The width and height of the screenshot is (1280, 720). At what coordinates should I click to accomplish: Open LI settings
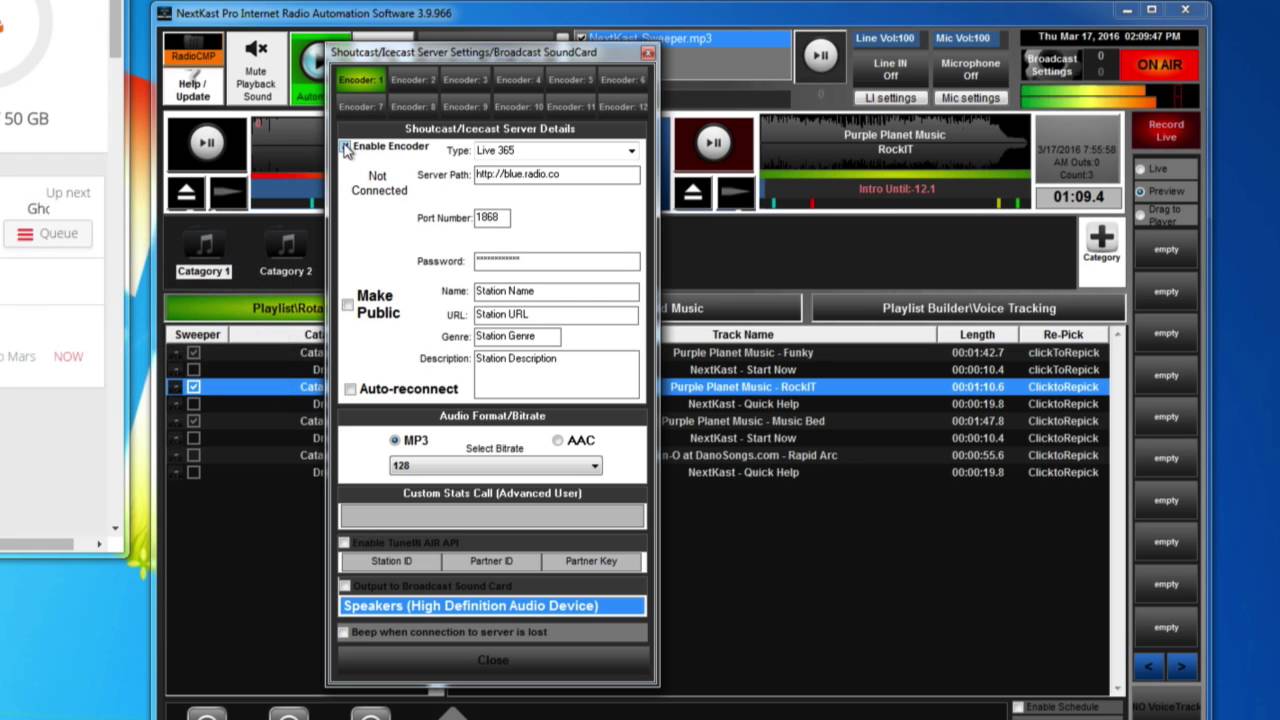[890, 98]
